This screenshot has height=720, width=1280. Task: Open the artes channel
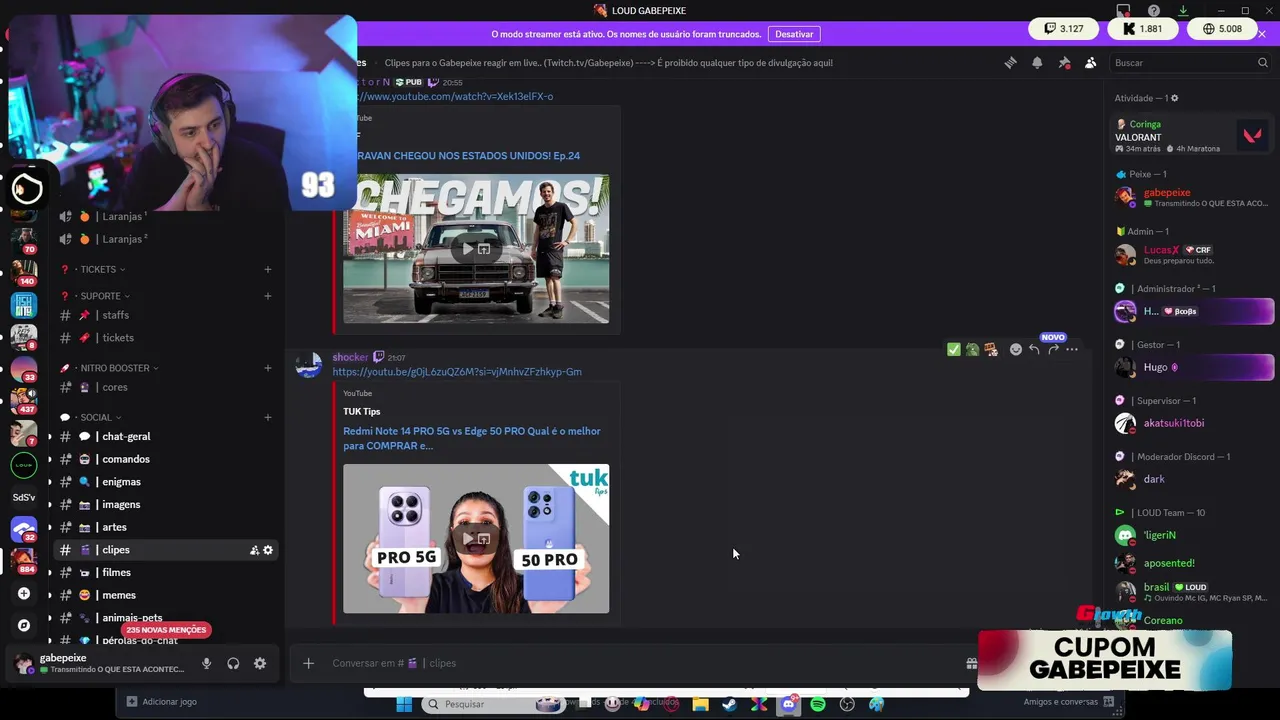point(165,527)
